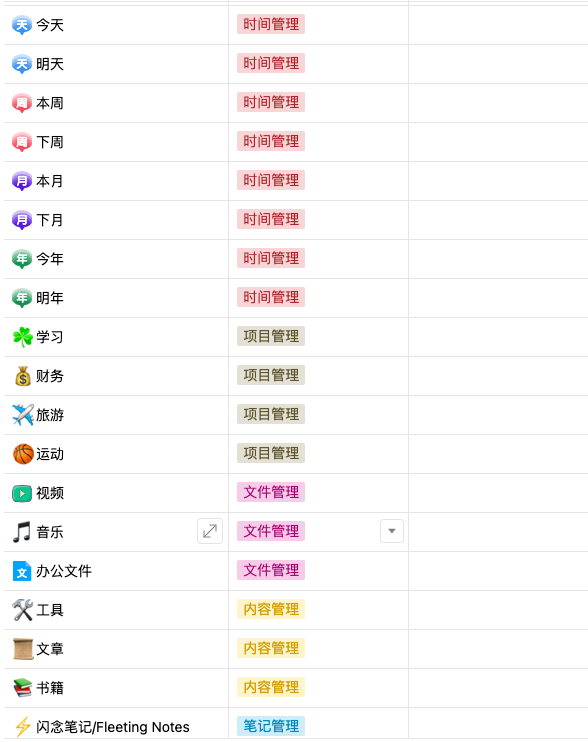The width and height of the screenshot is (588, 742).
Task: Click the books icon next to 书籍
Action: 22,688
